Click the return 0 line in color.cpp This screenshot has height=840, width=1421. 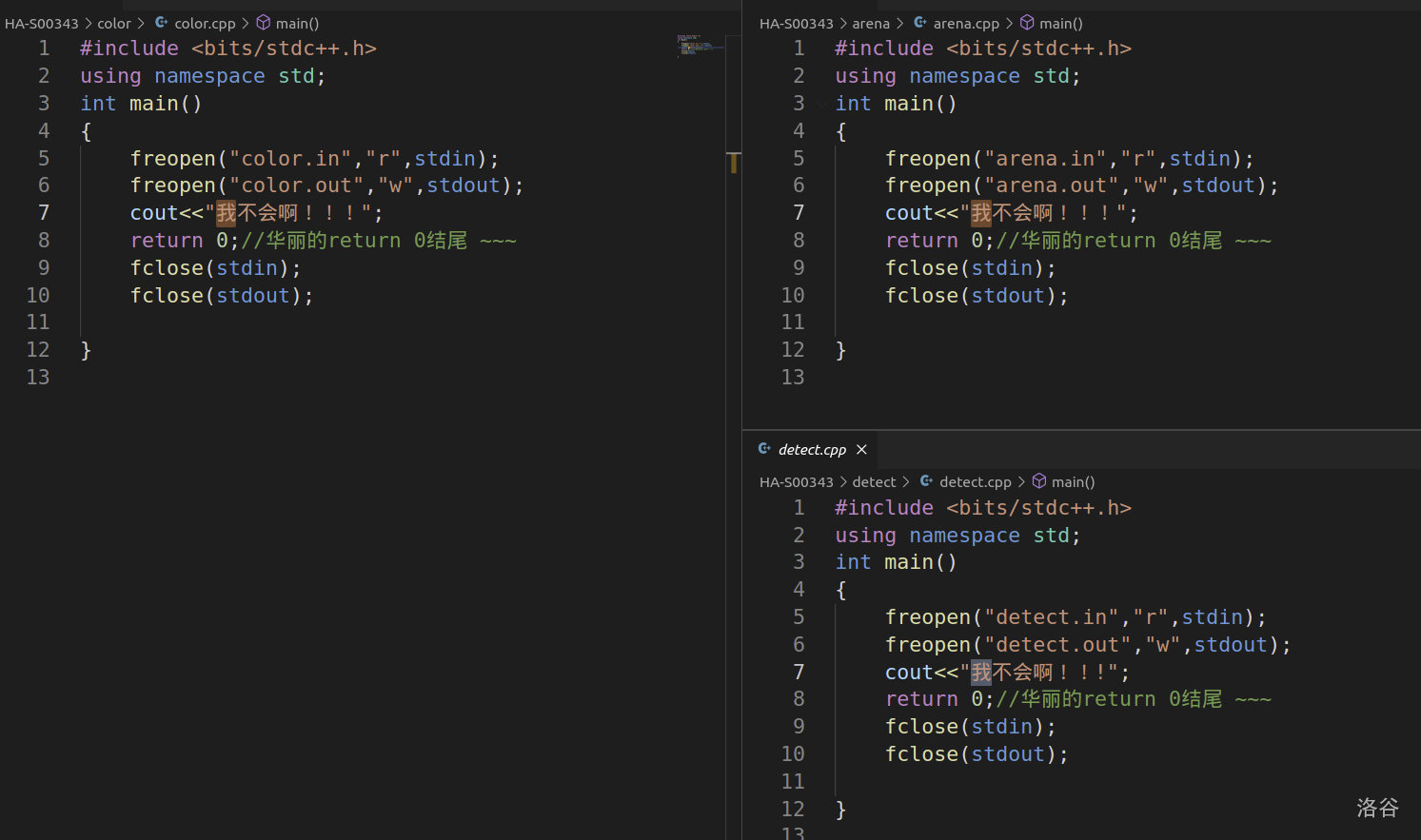pyautogui.click(x=323, y=241)
